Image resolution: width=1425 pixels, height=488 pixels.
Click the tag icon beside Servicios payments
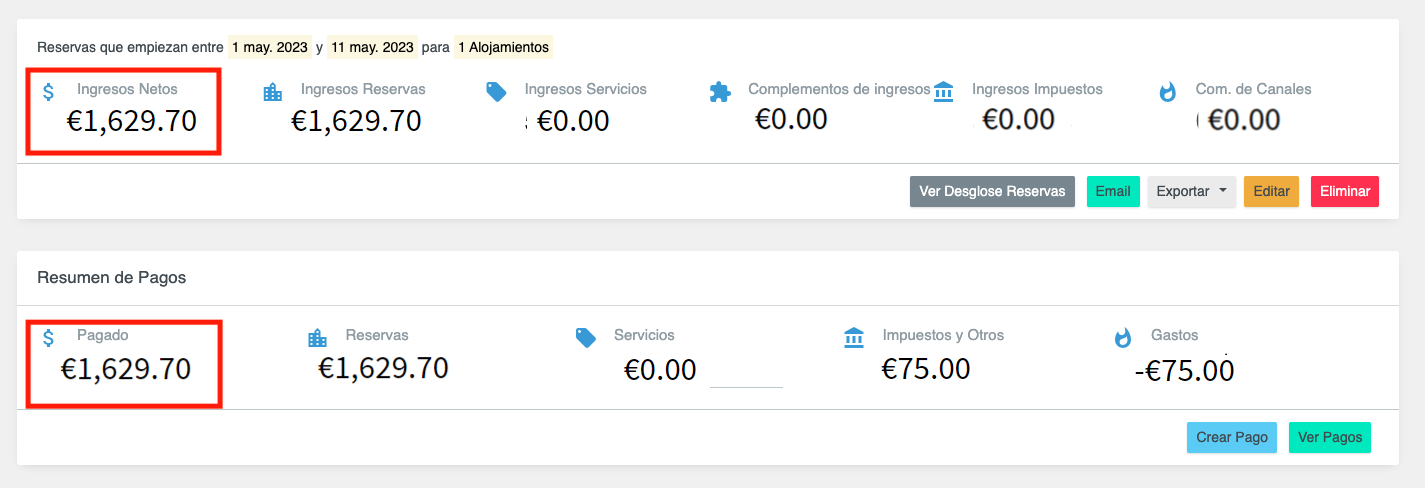pyautogui.click(x=586, y=338)
